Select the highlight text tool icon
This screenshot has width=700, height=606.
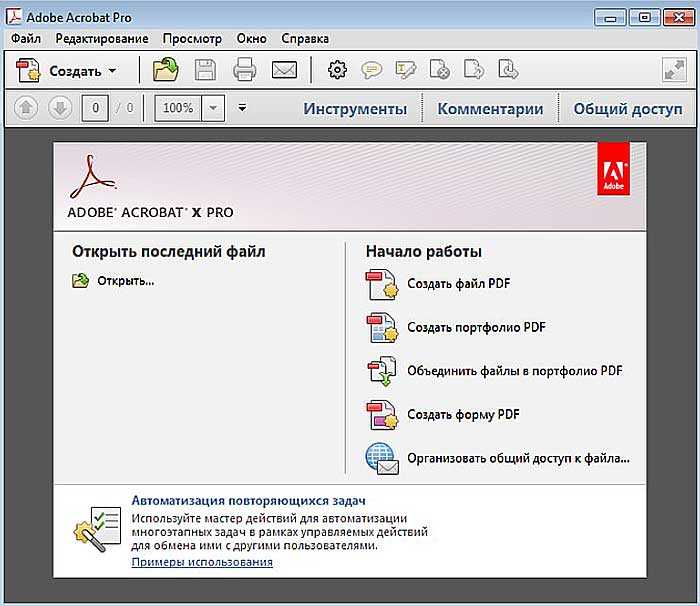click(406, 70)
